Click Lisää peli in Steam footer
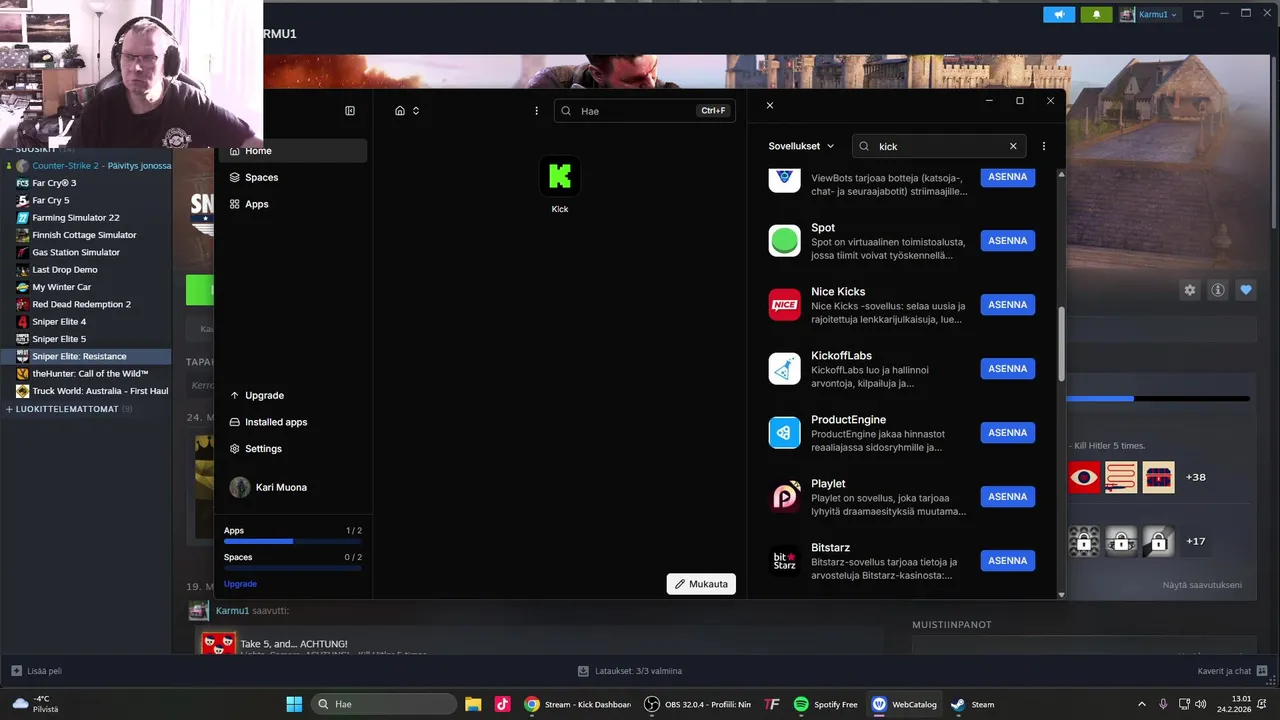This screenshot has width=1280, height=720. 37,671
